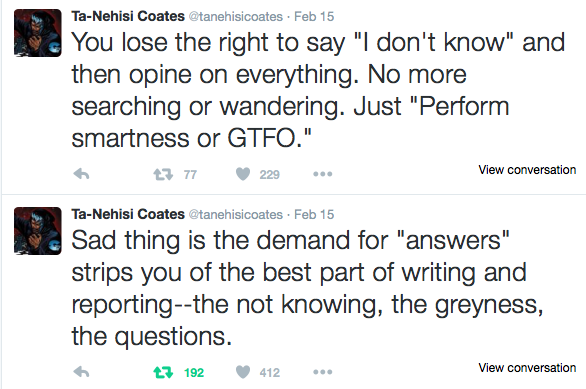Like the tweet with 412 likes

point(243,372)
